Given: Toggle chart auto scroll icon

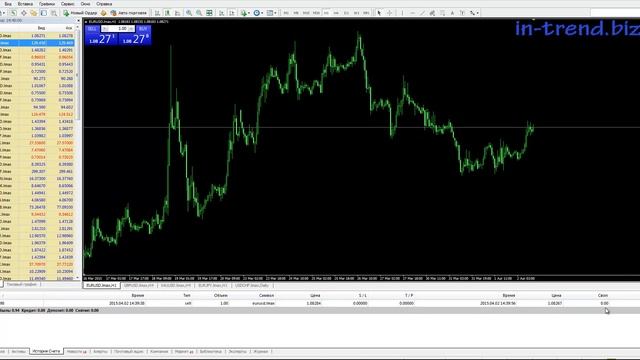Looking at the screenshot, I should (221, 13).
